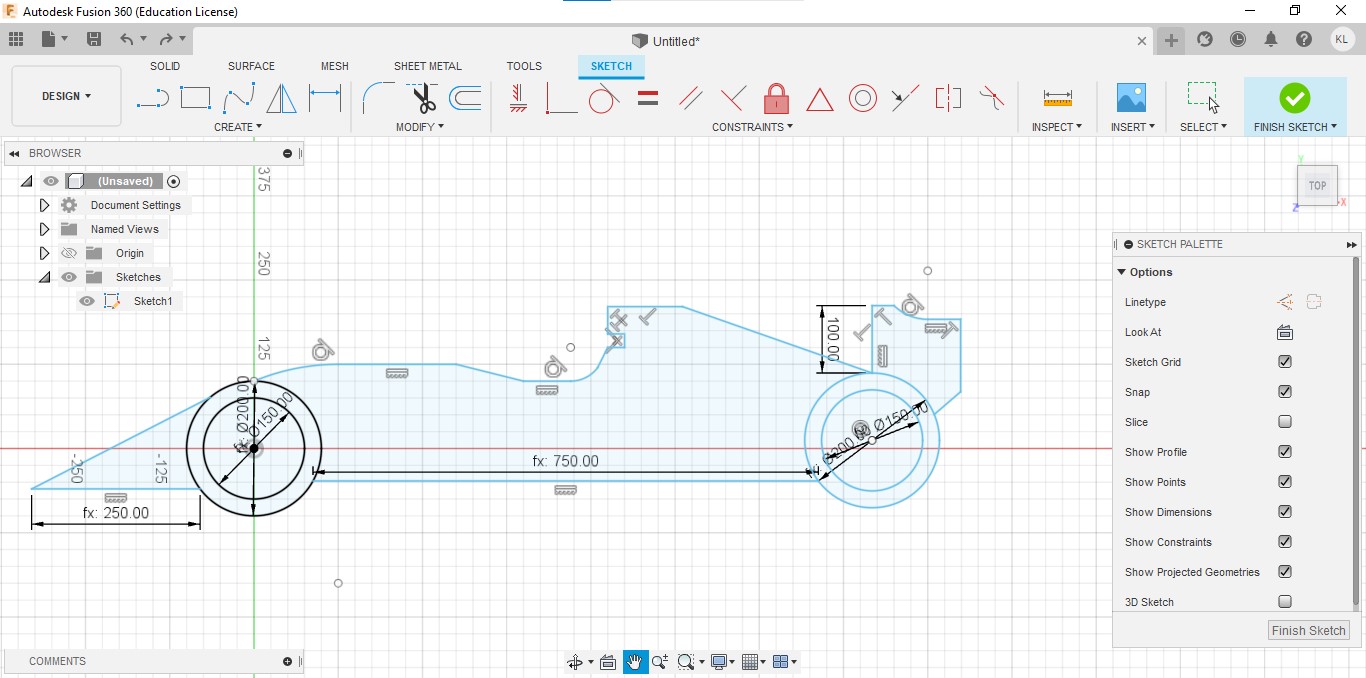Pick the Fit Point Spline tool
Viewport: 1366px width, 678px height.
(239, 99)
